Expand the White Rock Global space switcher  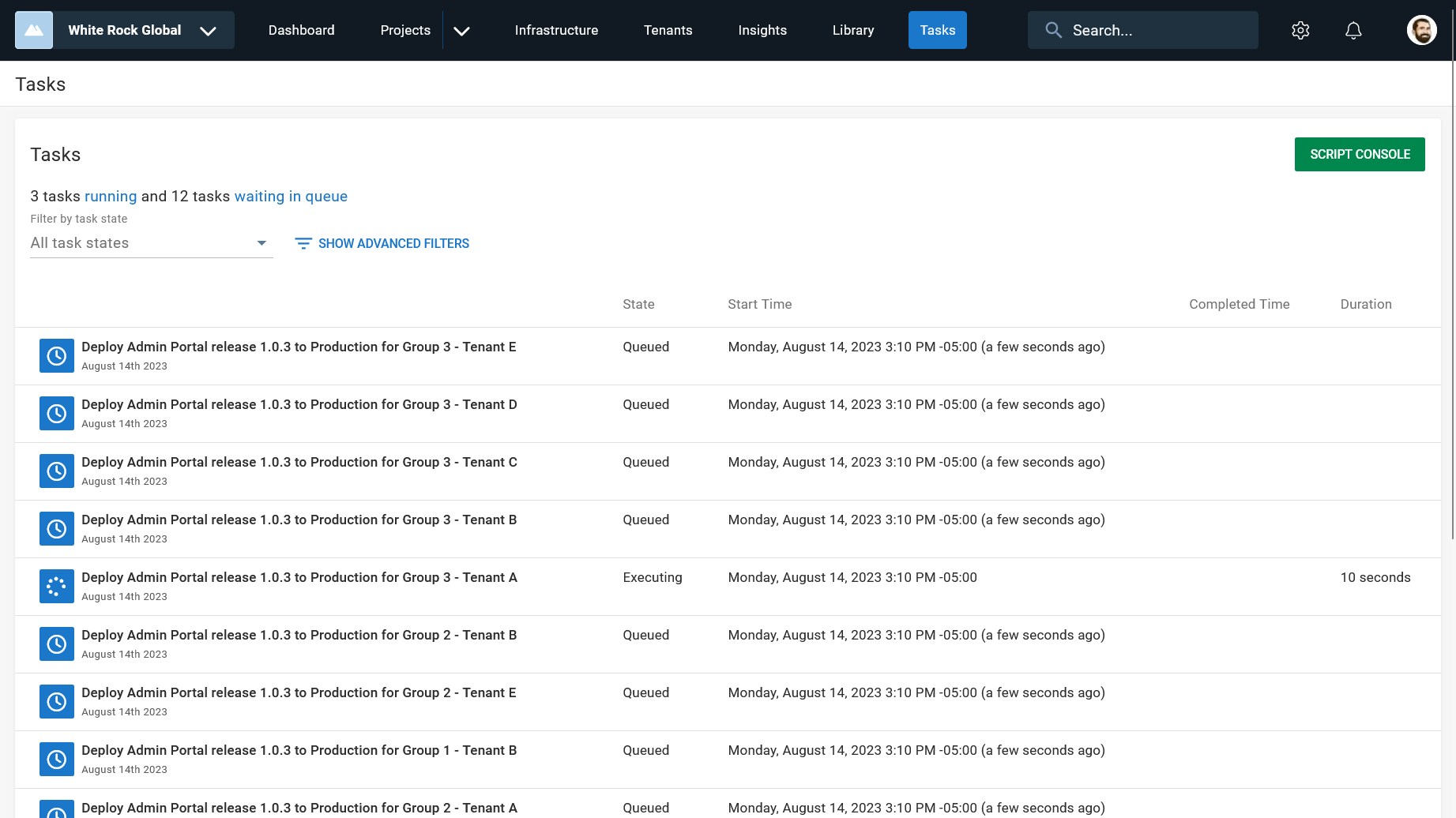(208, 31)
